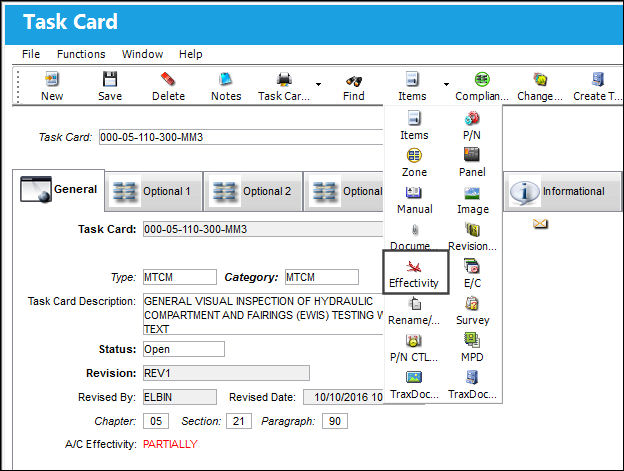Click the top Task Card number field
This screenshot has height=471, width=624.
(241, 137)
